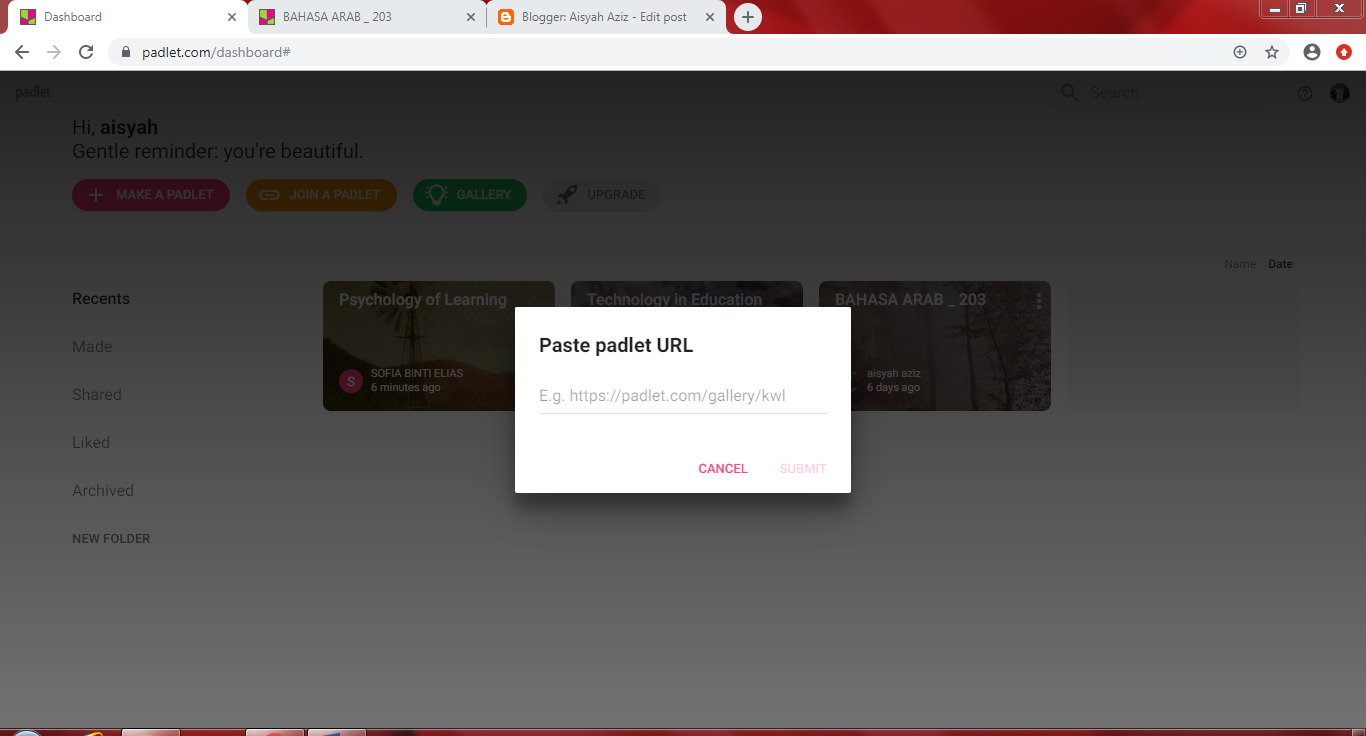
Task: Select the Dashboard browser tab
Action: pyautogui.click(x=128, y=17)
